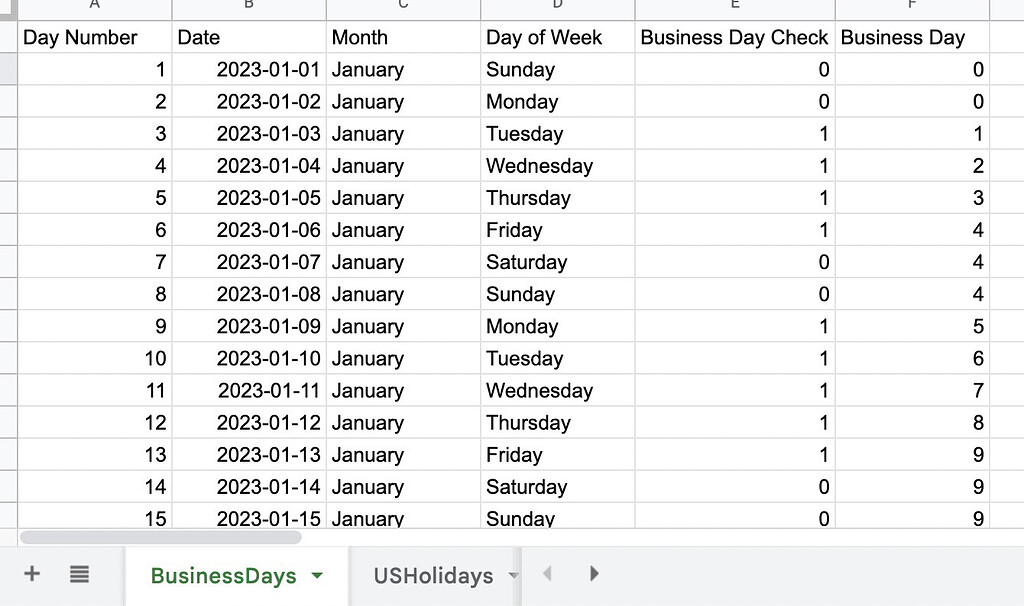Click the date cell 2023-01-09
Screen dimensions: 1024x606
pos(249,327)
